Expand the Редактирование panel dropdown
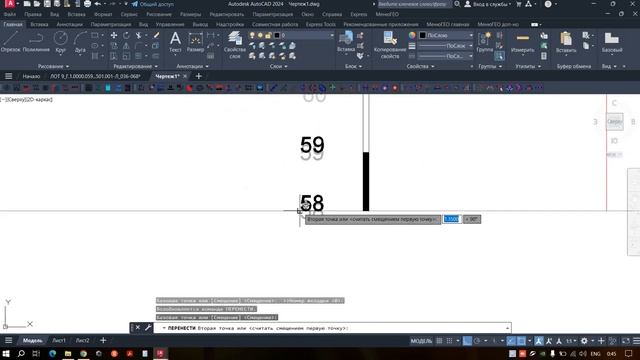Image resolution: width=640 pixels, height=360 pixels. pyautogui.click(x=136, y=66)
